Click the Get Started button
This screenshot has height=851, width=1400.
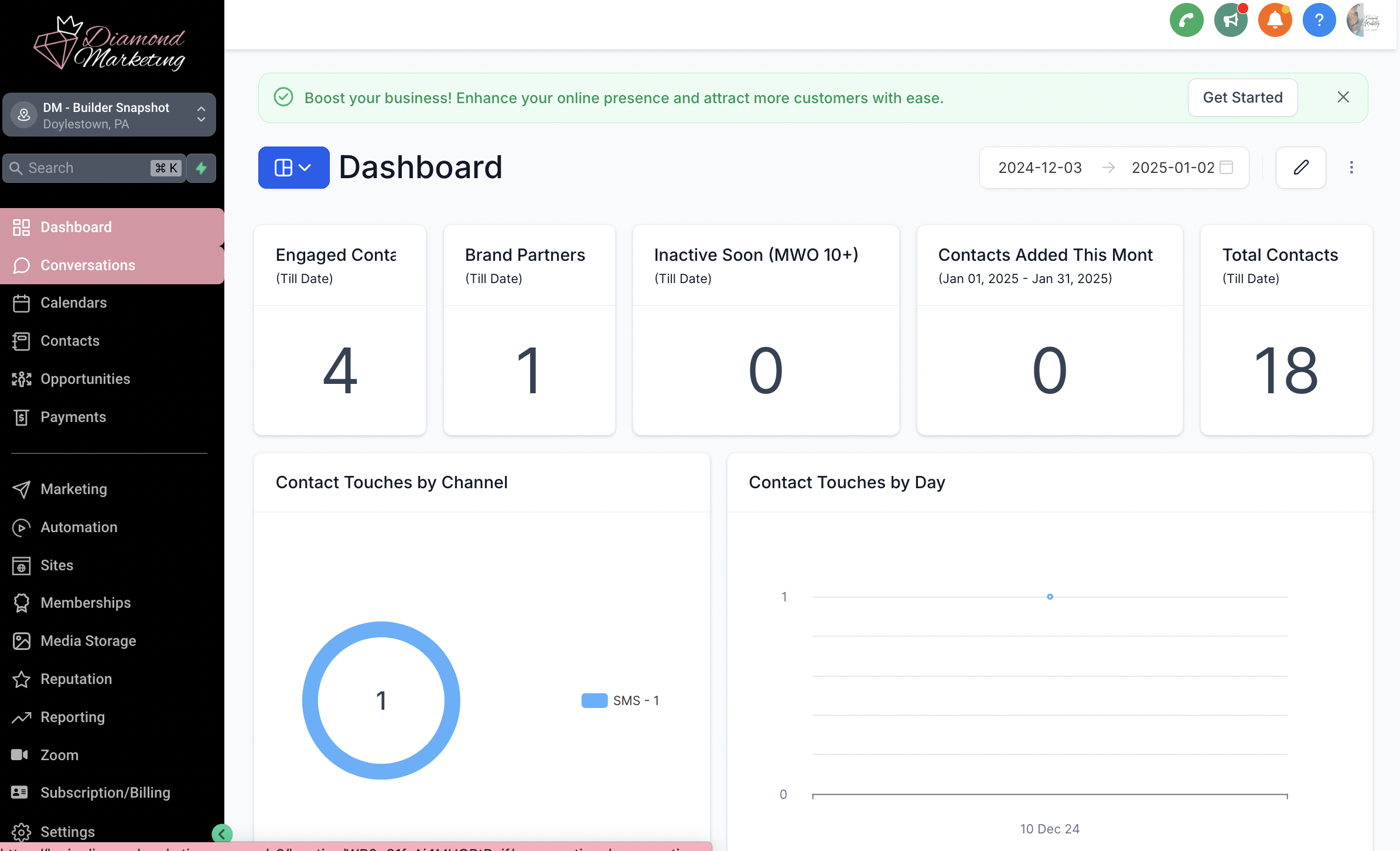point(1242,97)
